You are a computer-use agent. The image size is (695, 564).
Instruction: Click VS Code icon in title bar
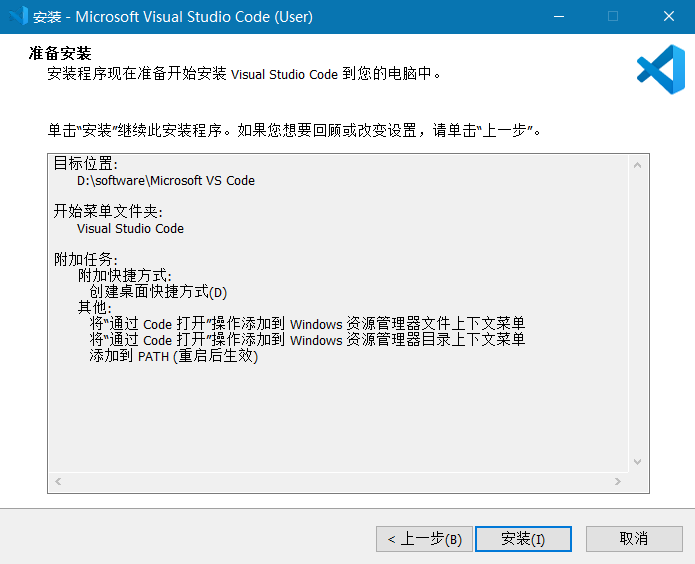pos(18,16)
